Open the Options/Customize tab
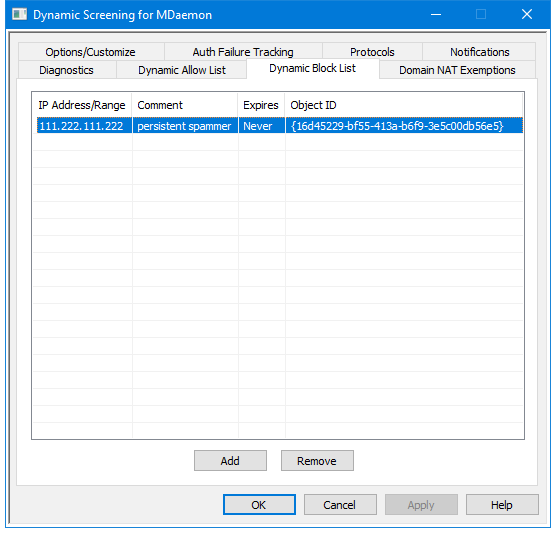The height and width of the screenshot is (533, 556). [x=90, y=52]
